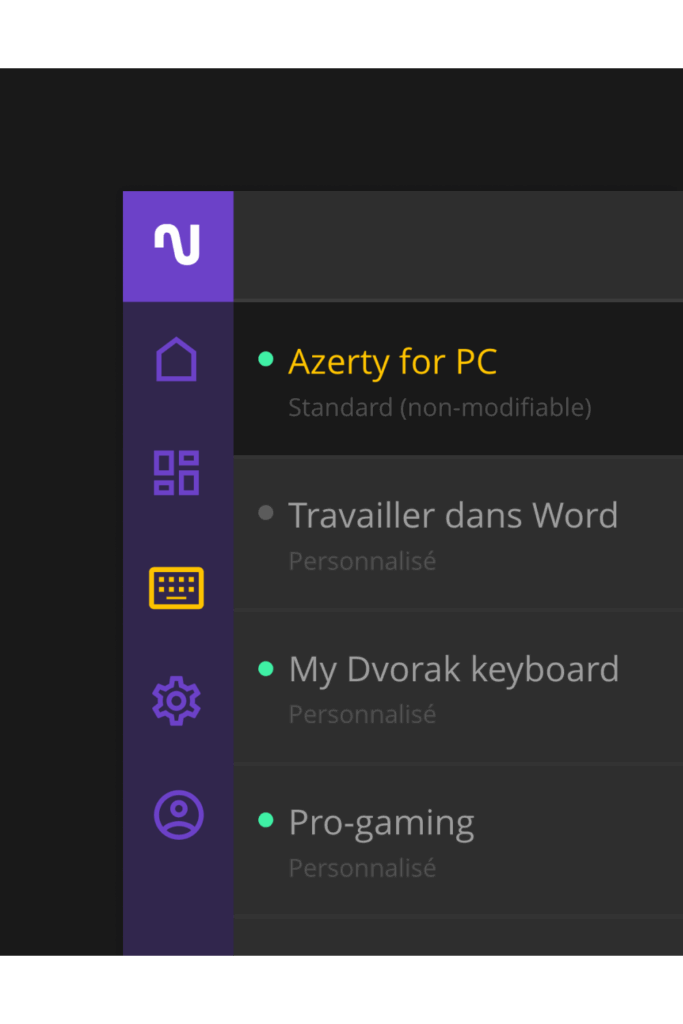683x1024 pixels.
Task: Go to the Home section
Action: pyautogui.click(x=177, y=360)
